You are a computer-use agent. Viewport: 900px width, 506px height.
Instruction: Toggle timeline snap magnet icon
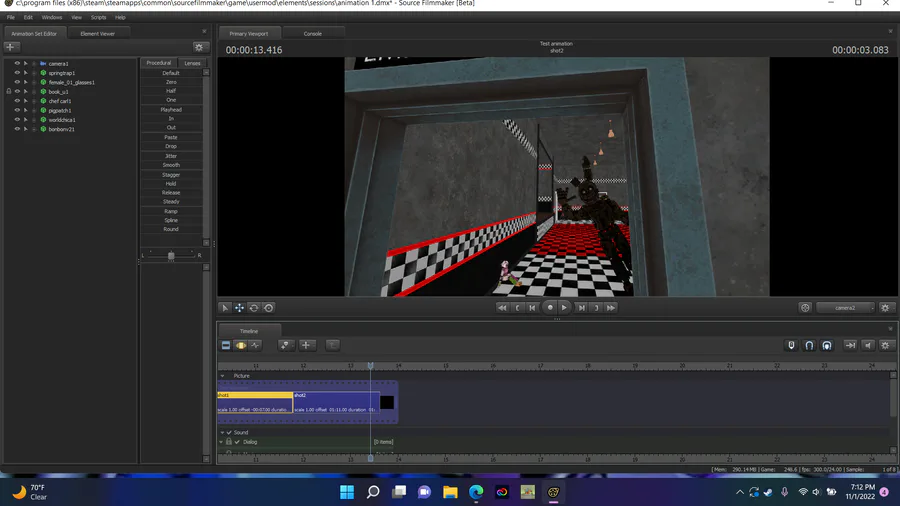coord(809,345)
